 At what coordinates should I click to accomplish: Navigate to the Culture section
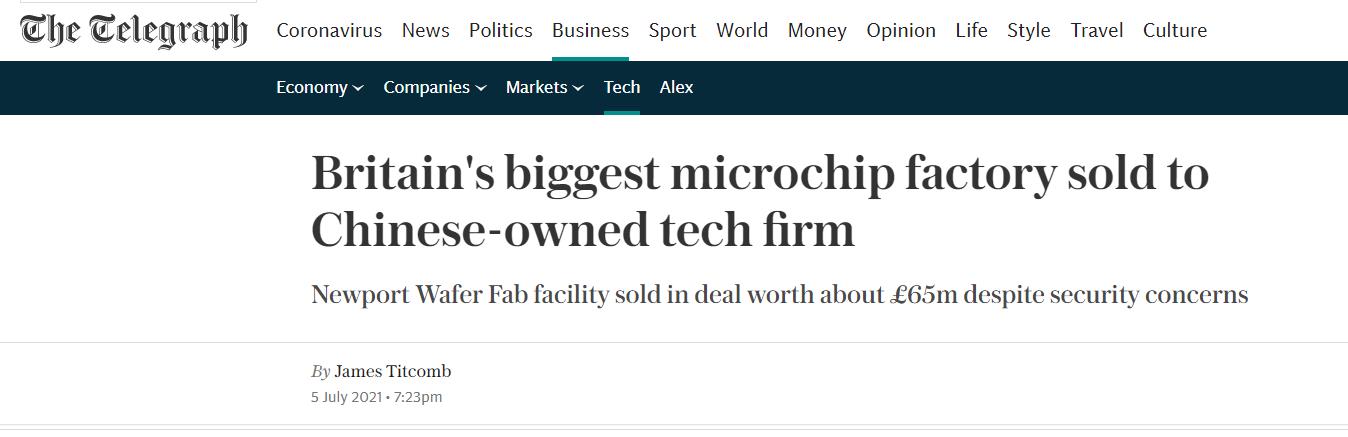(x=1175, y=30)
